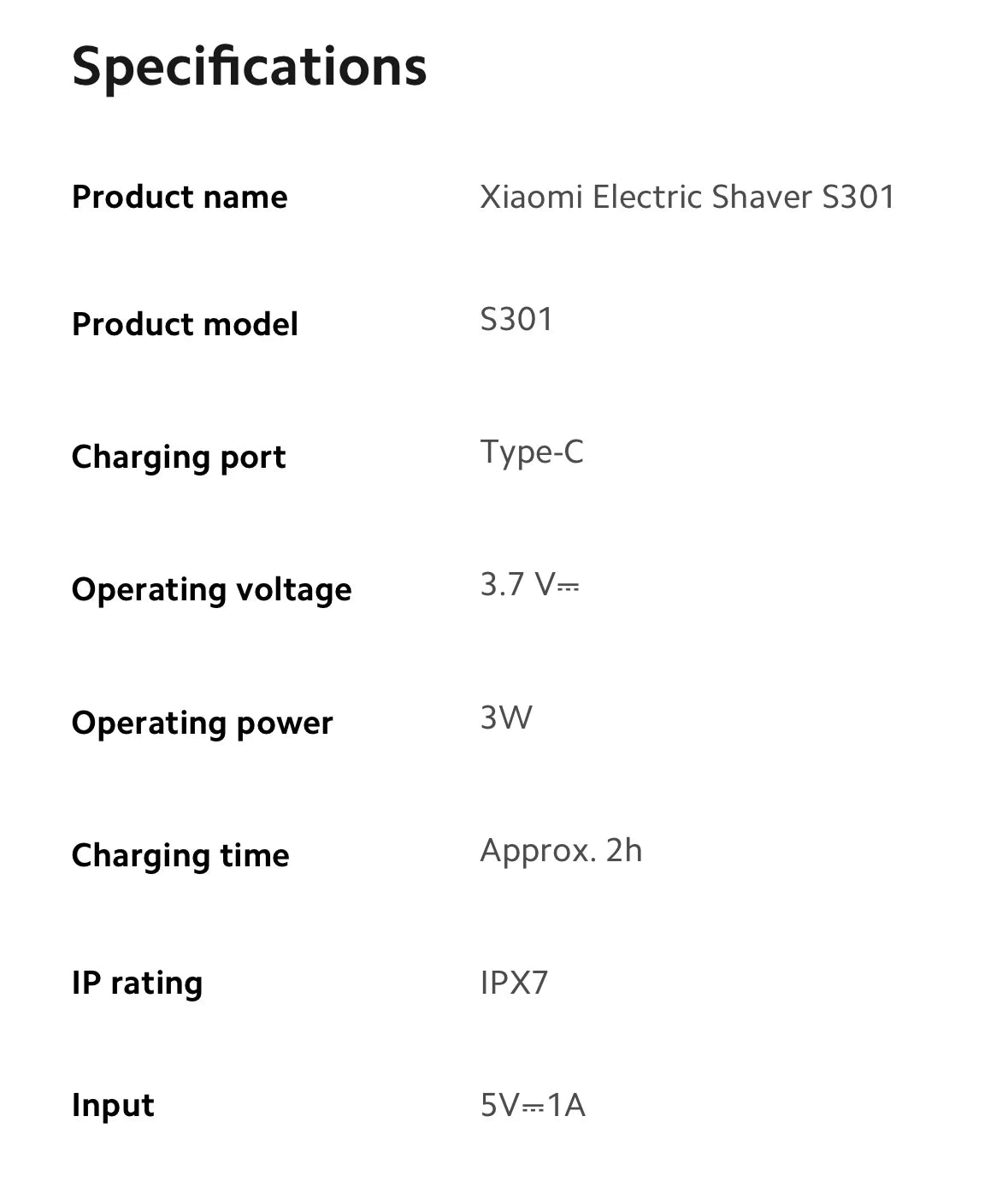The width and height of the screenshot is (1008, 1199).
Task: Select the Charging port label
Action: click(179, 458)
